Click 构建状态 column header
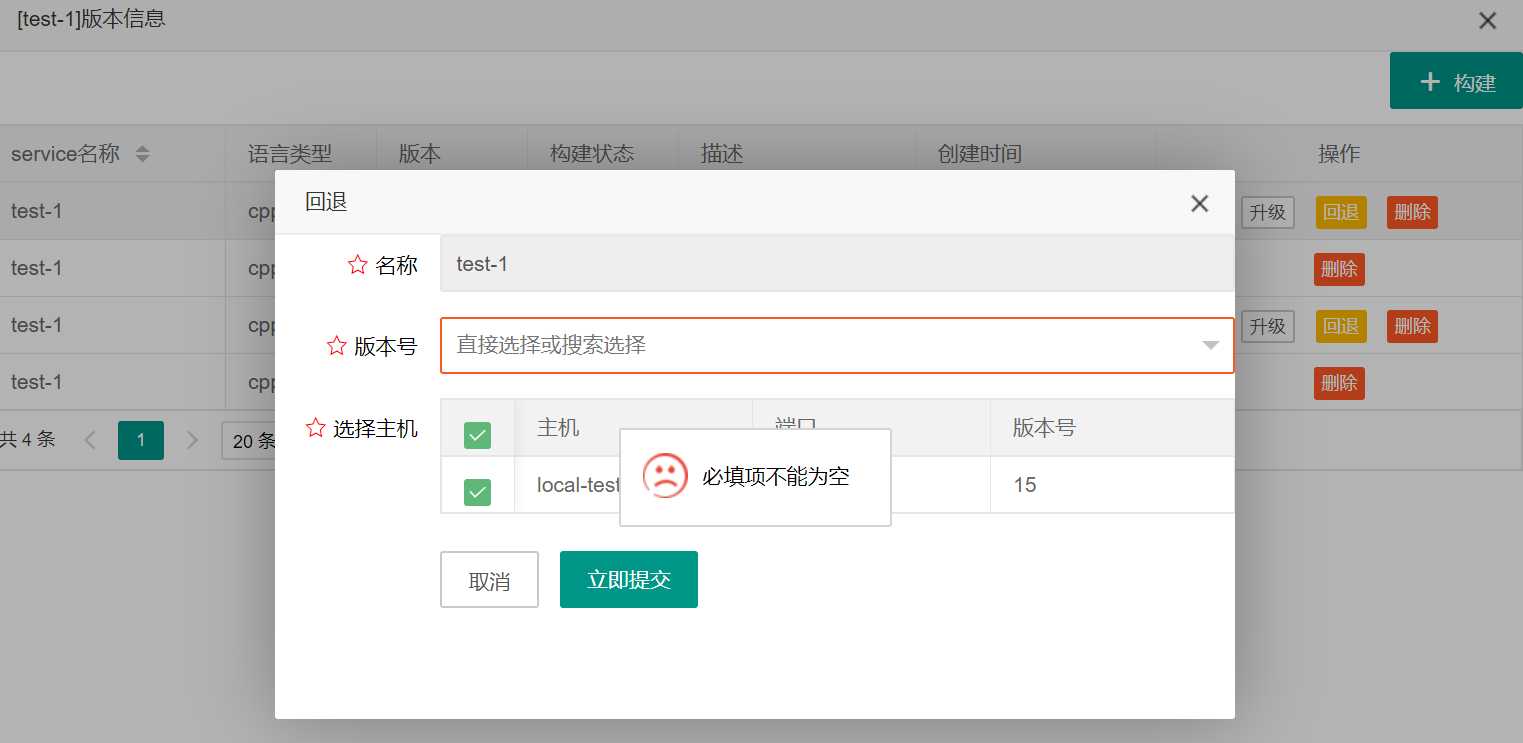1523x743 pixels. click(592, 154)
